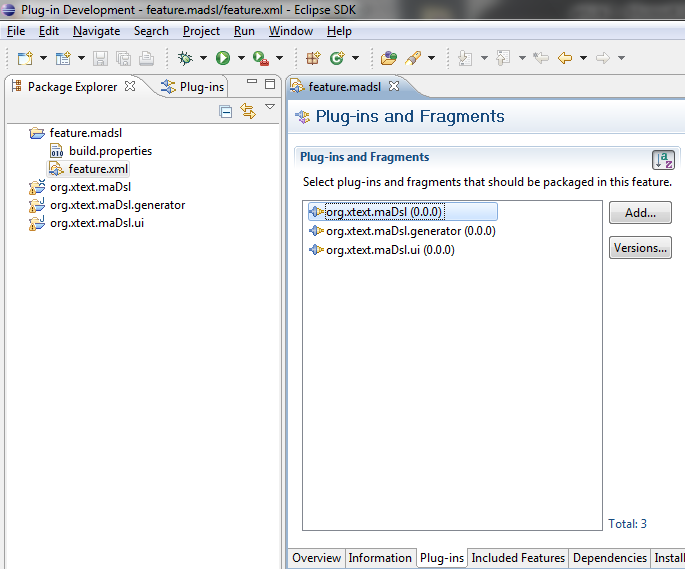This screenshot has height=569, width=685.
Task: Collapse all in Package Explorer
Action: [x=226, y=111]
